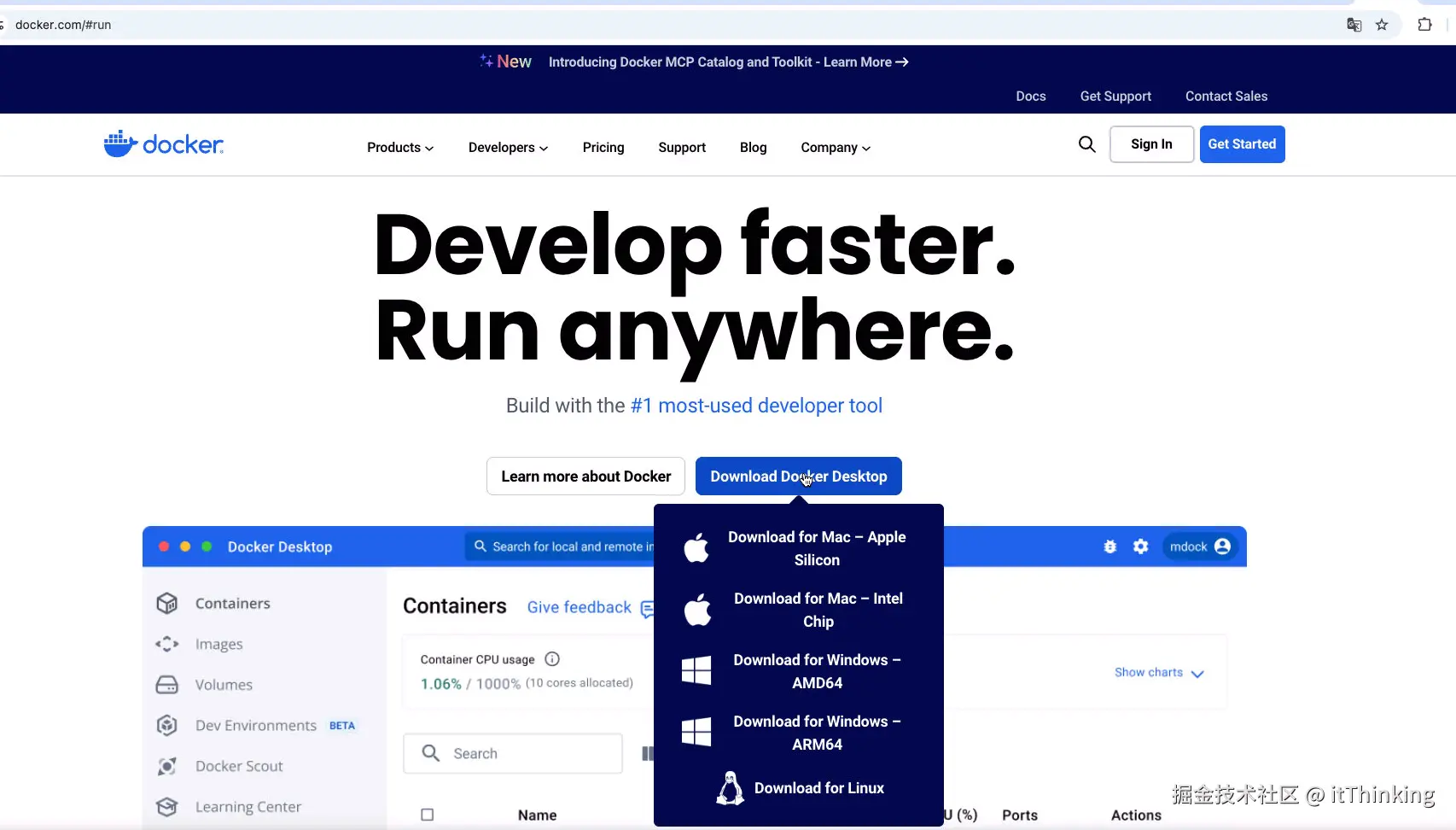Viewport: 1456px width, 830px height.
Task: Click the Containers cube icon in sidebar
Action: coord(167,604)
